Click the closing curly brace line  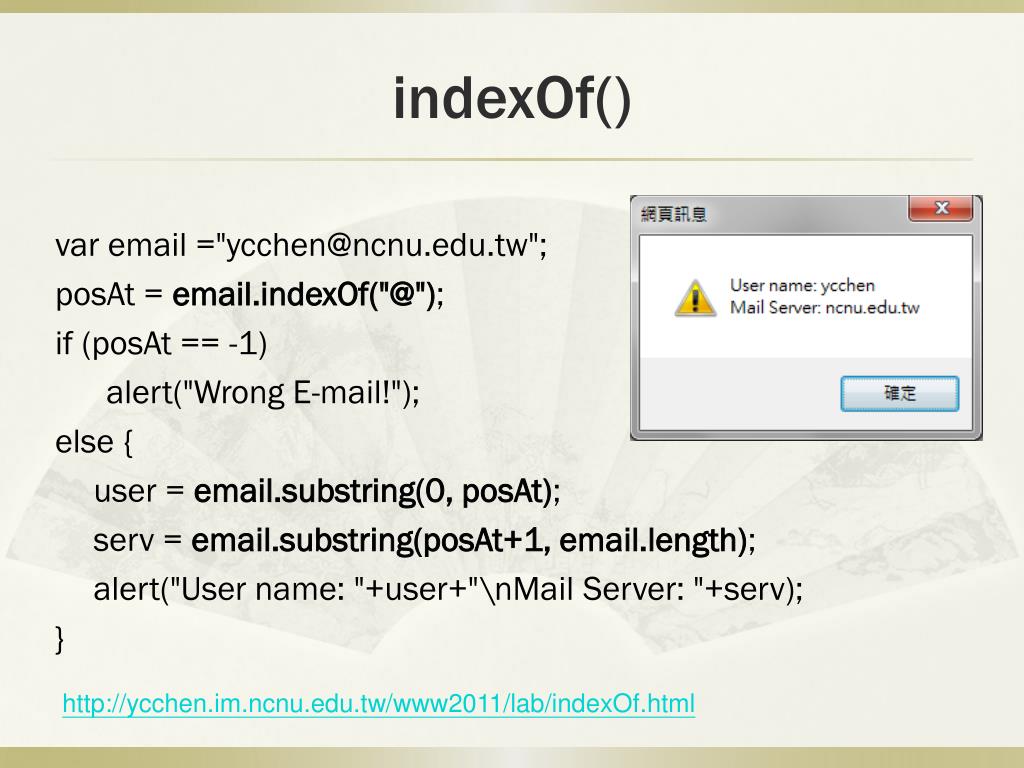(x=59, y=638)
